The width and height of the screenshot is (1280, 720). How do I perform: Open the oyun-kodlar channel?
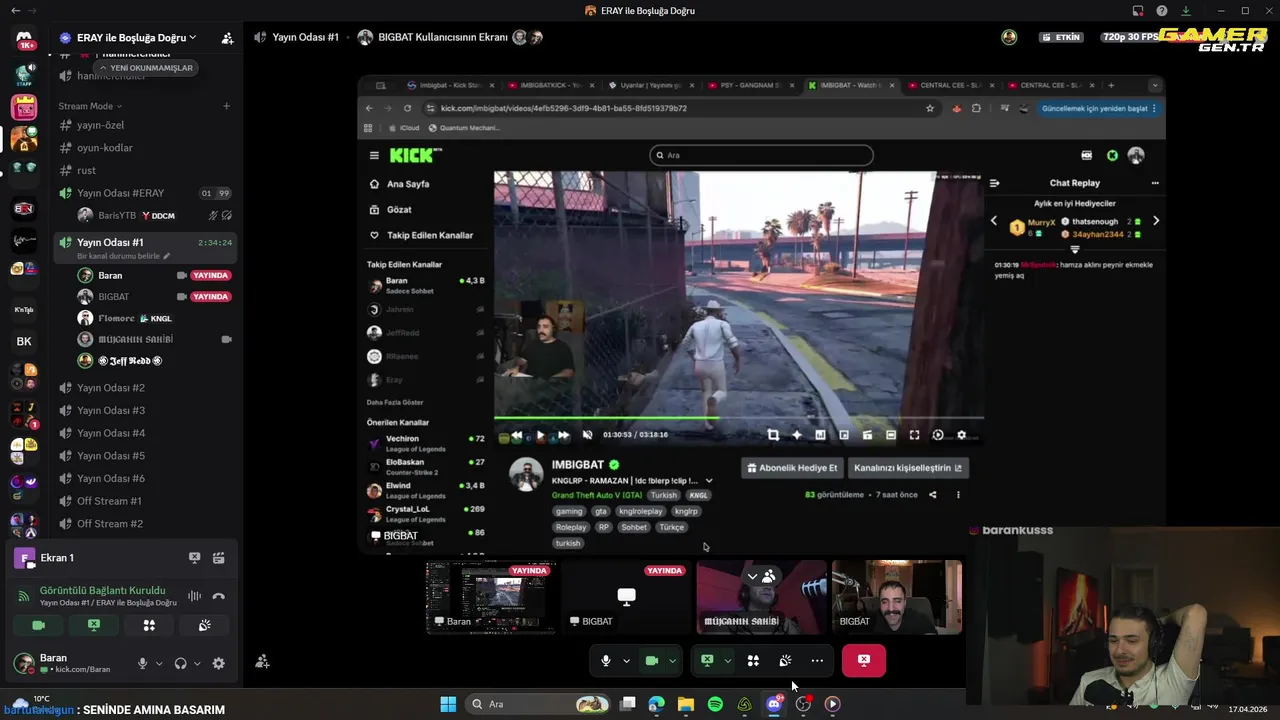[x=145, y=148]
